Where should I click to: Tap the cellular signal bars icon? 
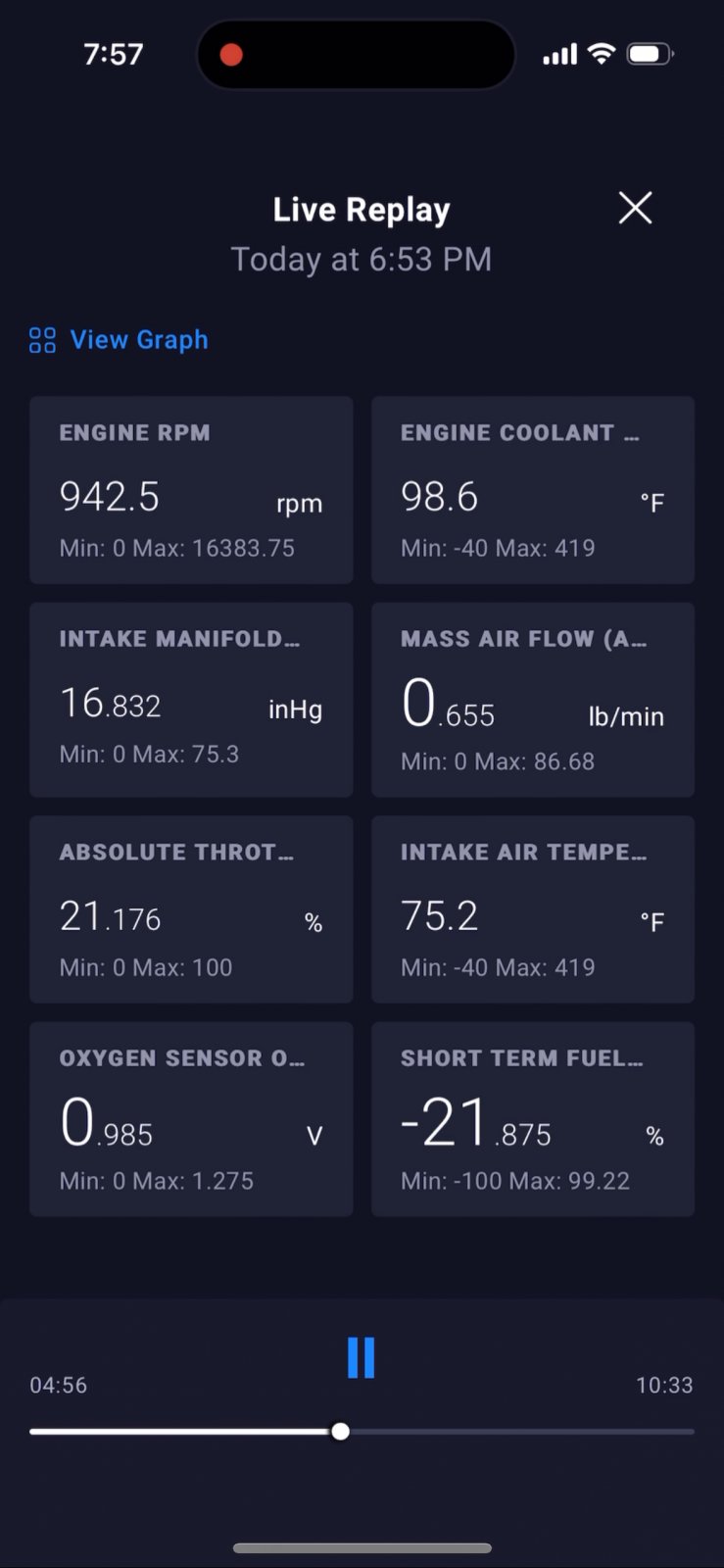coord(560,55)
